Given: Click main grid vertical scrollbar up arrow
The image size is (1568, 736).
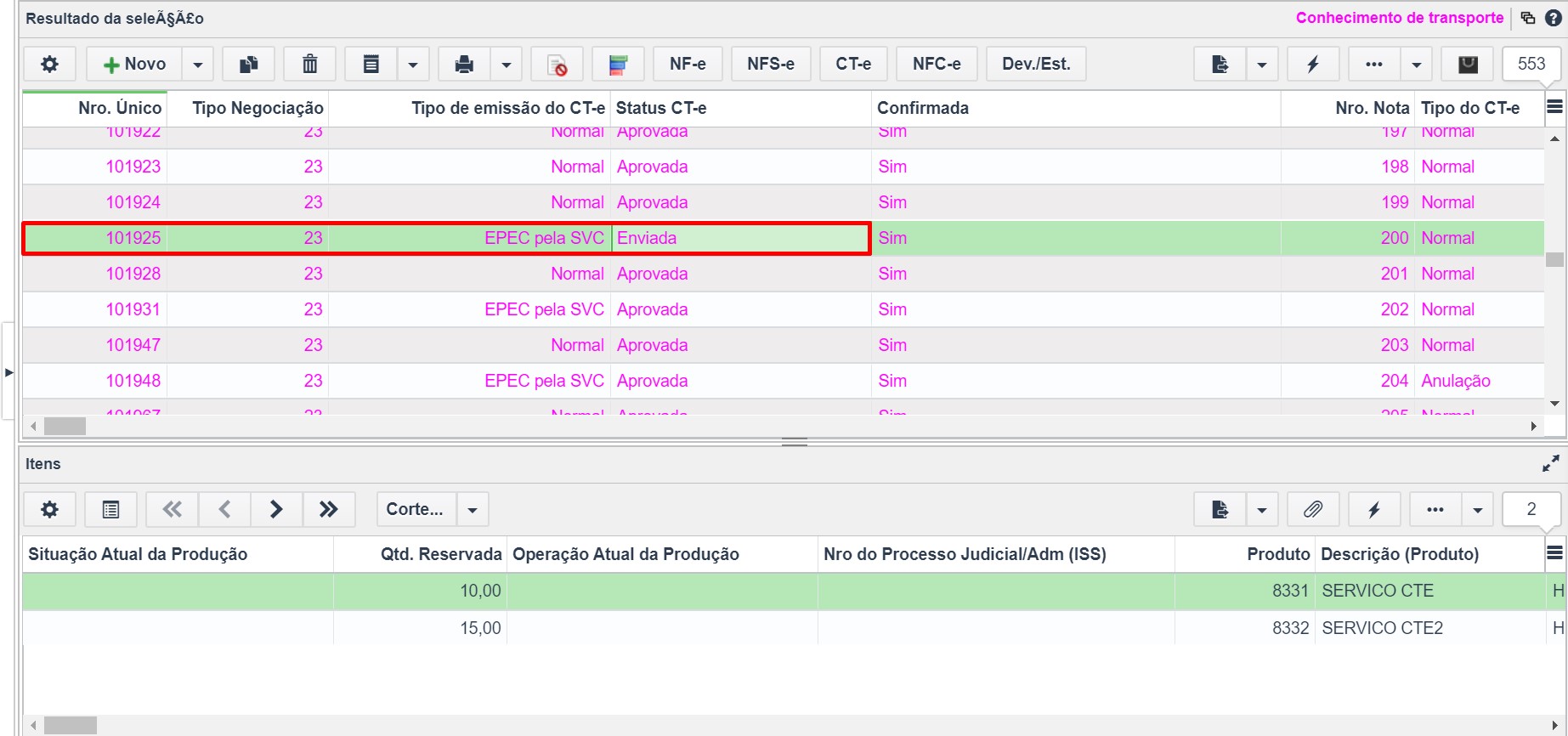Looking at the screenshot, I should [1554, 139].
